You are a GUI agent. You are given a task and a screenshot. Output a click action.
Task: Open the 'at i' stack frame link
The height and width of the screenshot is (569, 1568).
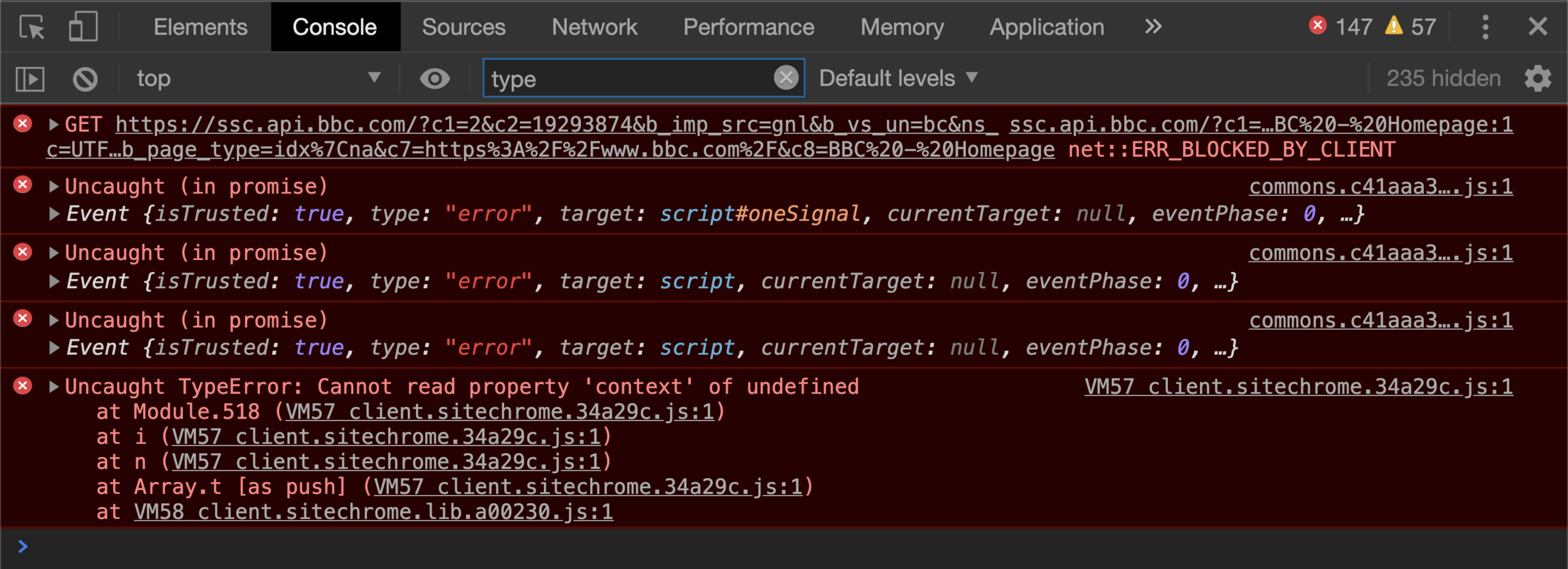click(386, 437)
